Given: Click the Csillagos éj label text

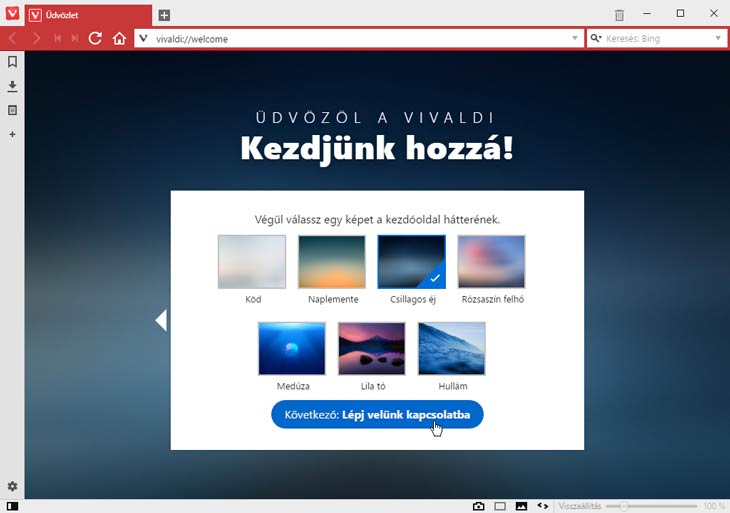Looking at the screenshot, I should coord(413,299).
